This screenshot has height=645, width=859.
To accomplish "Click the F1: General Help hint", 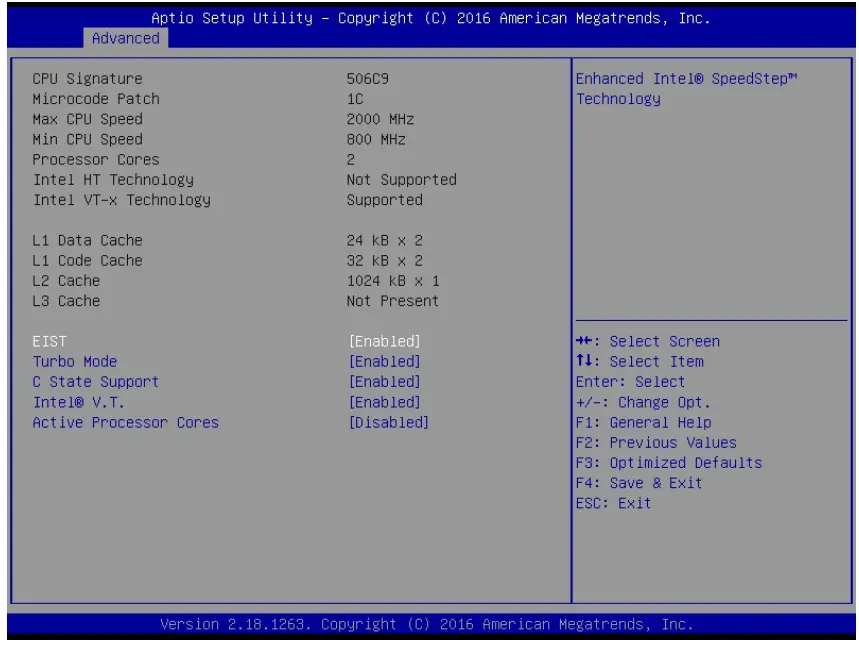I will pyautogui.click(x=643, y=423).
